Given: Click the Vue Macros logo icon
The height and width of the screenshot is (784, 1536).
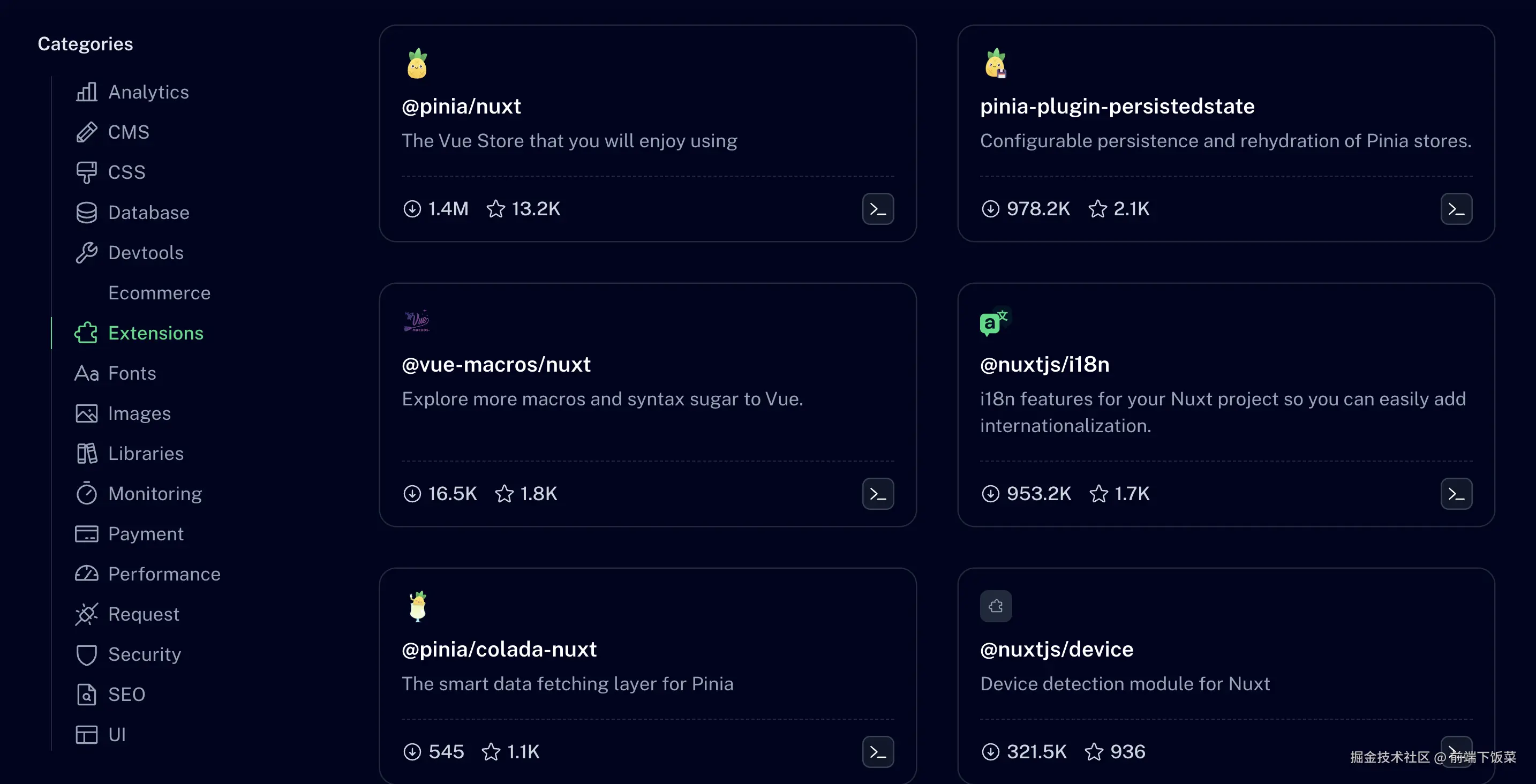Looking at the screenshot, I should coord(417,321).
